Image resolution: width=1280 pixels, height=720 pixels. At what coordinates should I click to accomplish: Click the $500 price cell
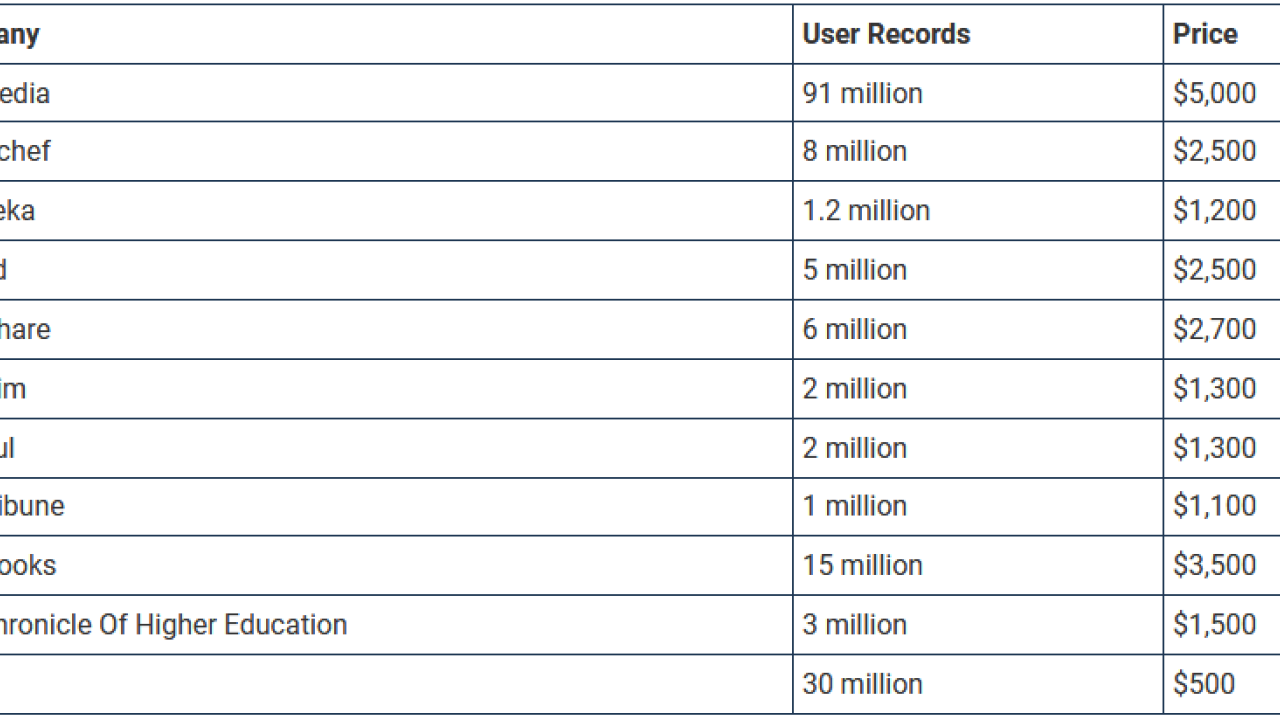(x=1204, y=684)
